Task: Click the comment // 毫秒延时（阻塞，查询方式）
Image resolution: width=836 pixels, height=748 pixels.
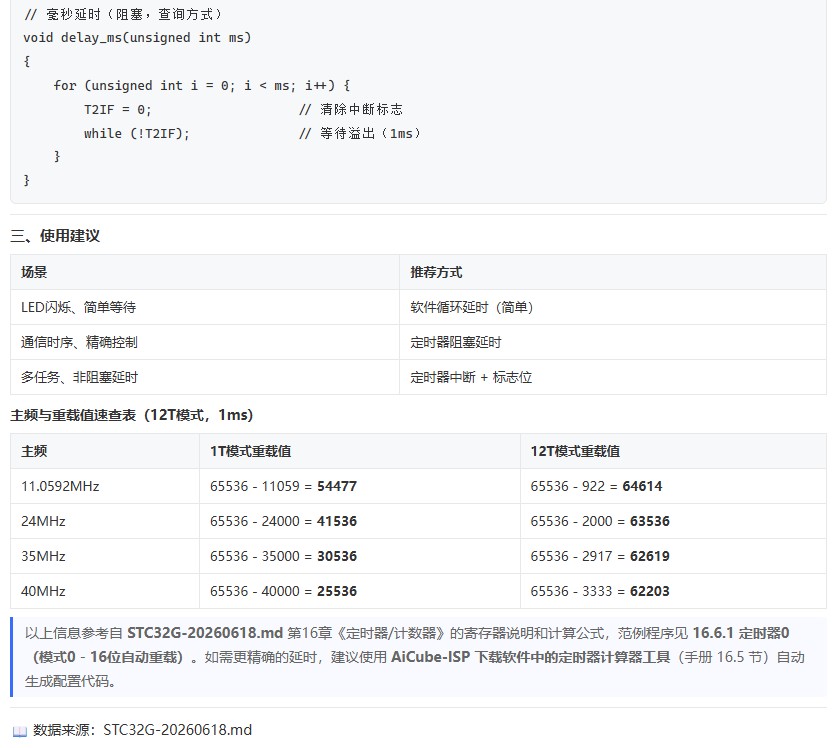Action: (123, 14)
